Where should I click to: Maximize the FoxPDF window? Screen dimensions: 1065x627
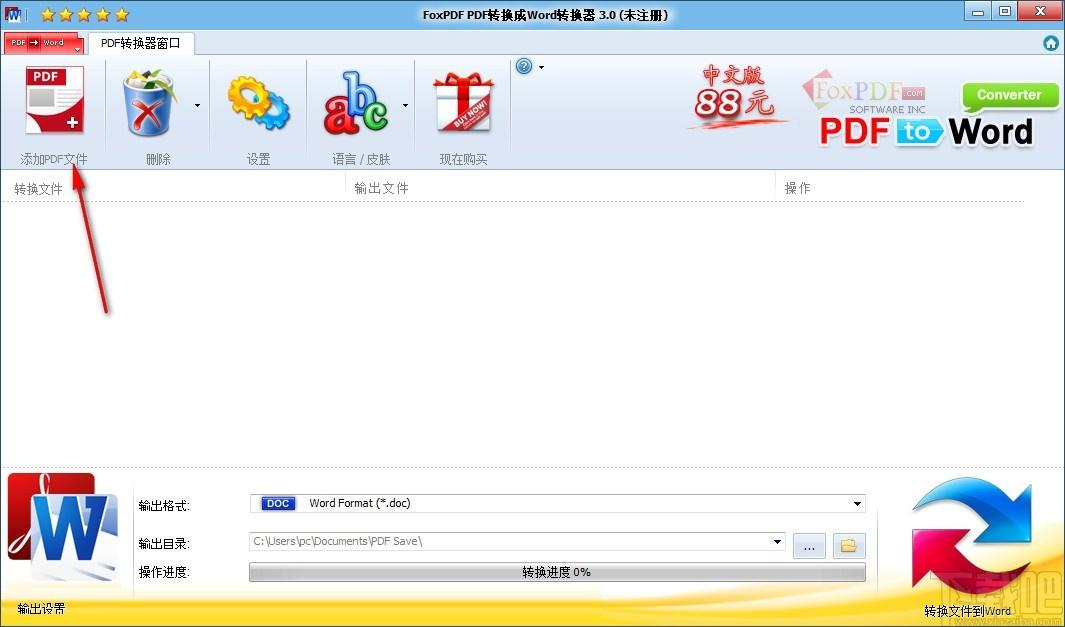[x=1005, y=11]
